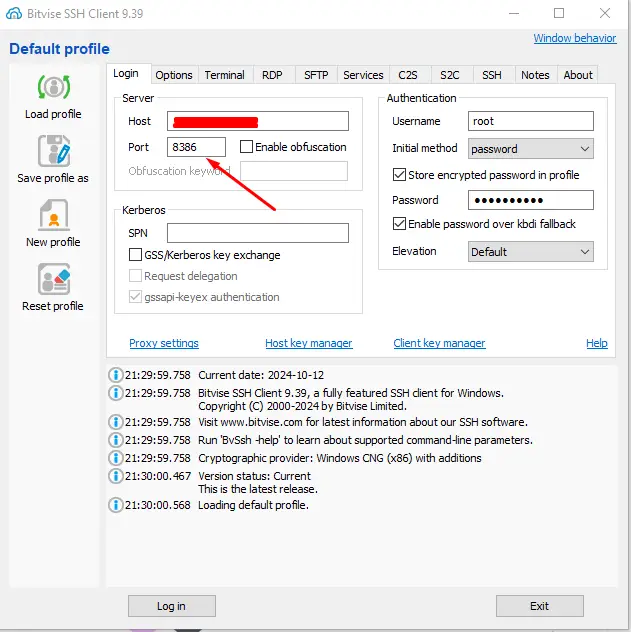Click info icon beside Run 'BvSsh -help' entry

pyautogui.click(x=116, y=440)
